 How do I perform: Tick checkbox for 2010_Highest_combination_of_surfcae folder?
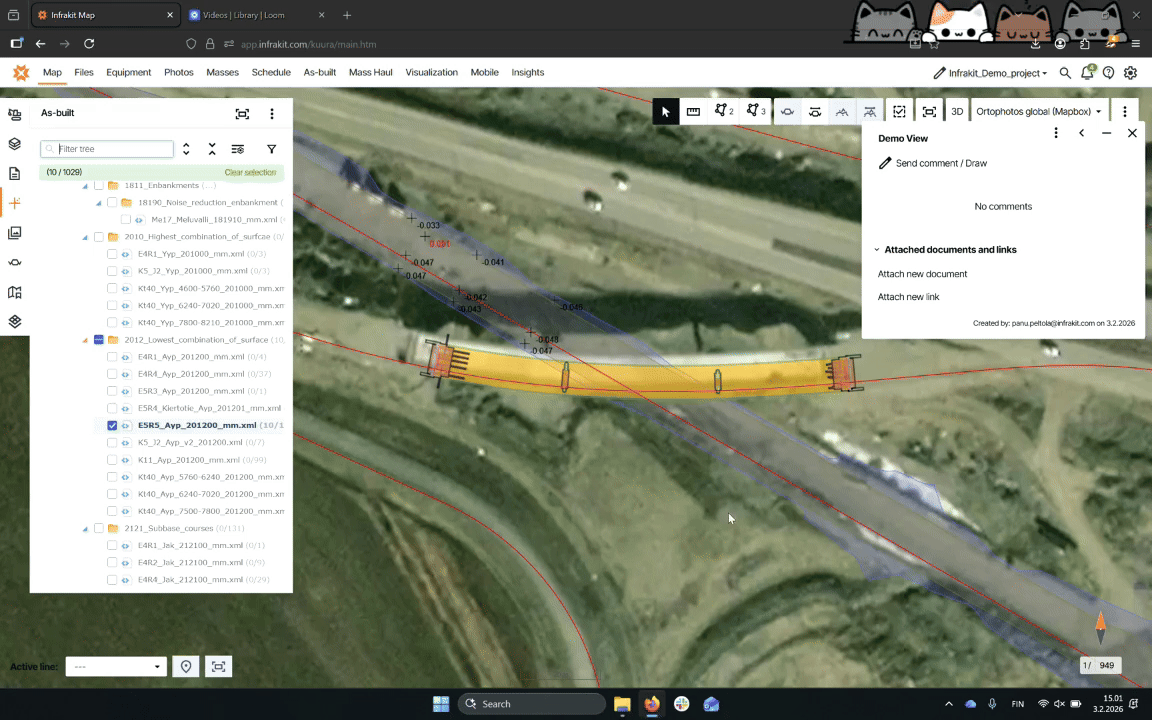98,237
